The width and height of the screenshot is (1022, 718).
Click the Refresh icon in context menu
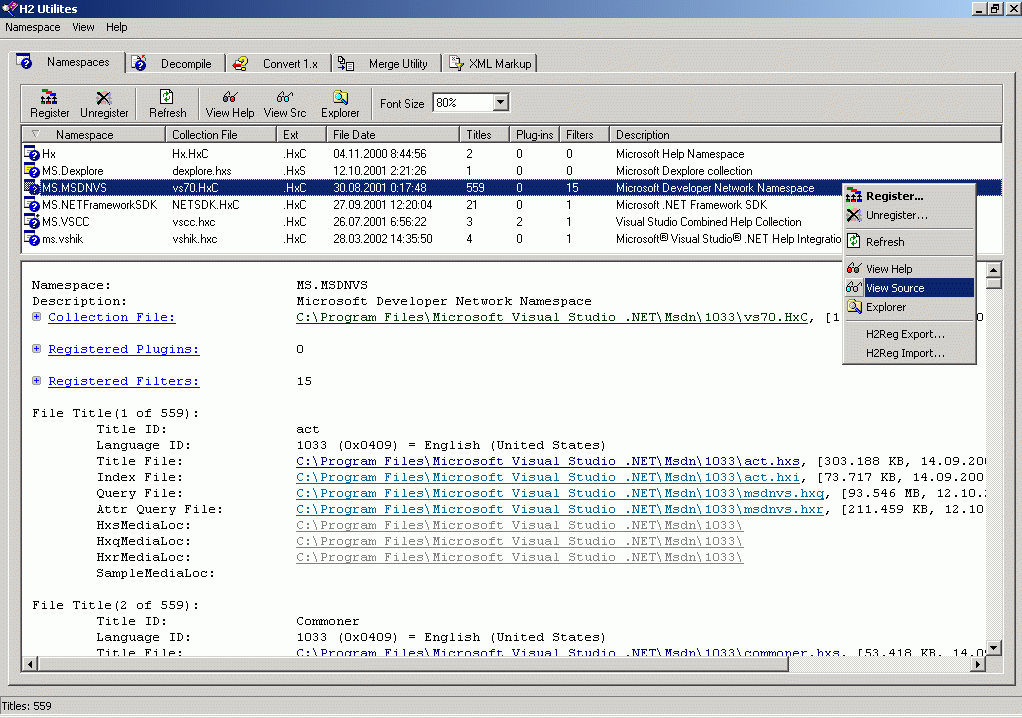pyautogui.click(x=854, y=242)
